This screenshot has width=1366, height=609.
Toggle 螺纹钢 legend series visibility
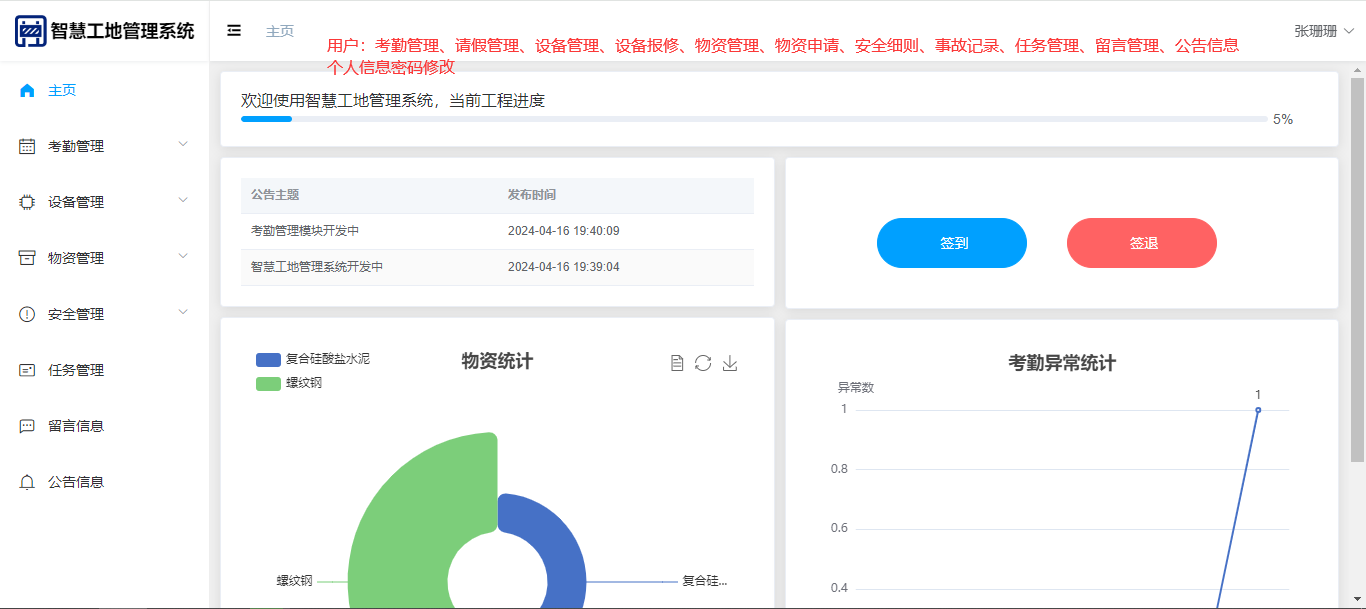pyautogui.click(x=289, y=383)
